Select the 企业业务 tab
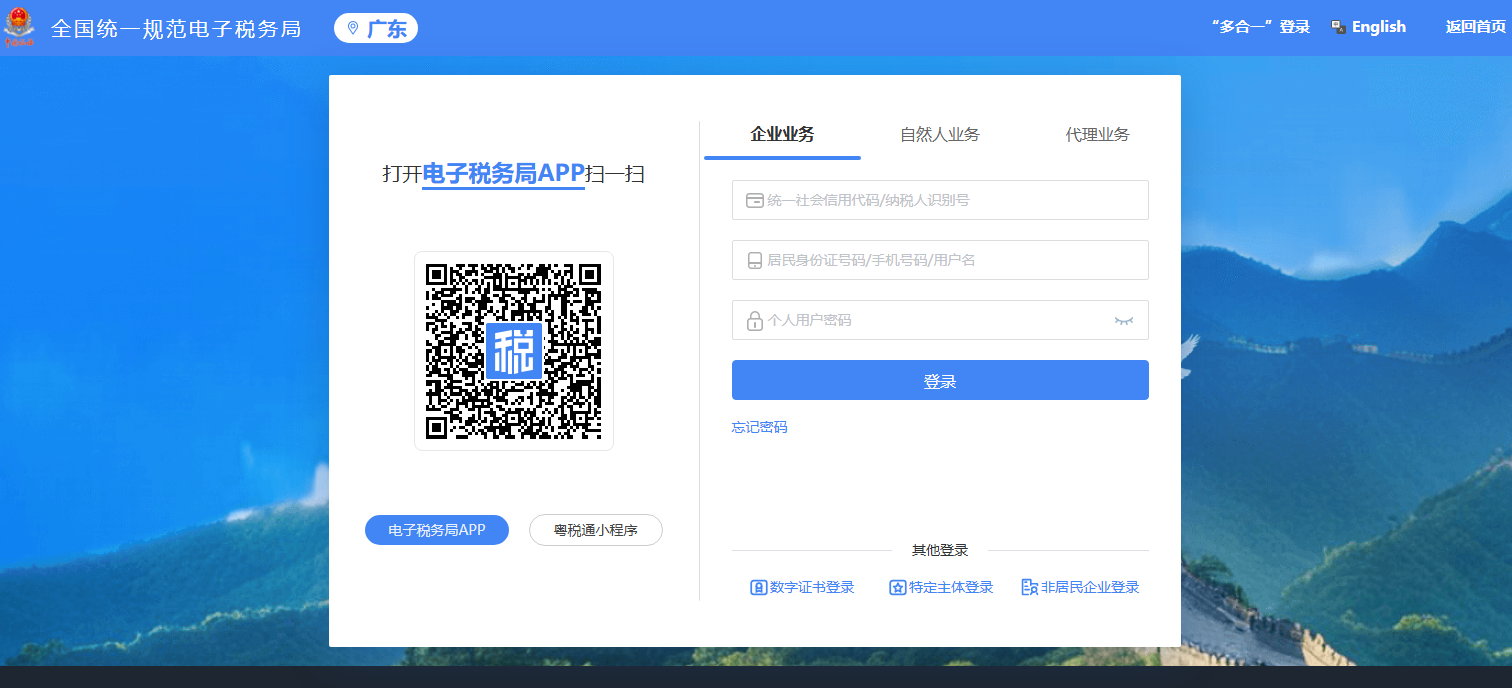Screen dimensions: 1512x688 pos(782,135)
